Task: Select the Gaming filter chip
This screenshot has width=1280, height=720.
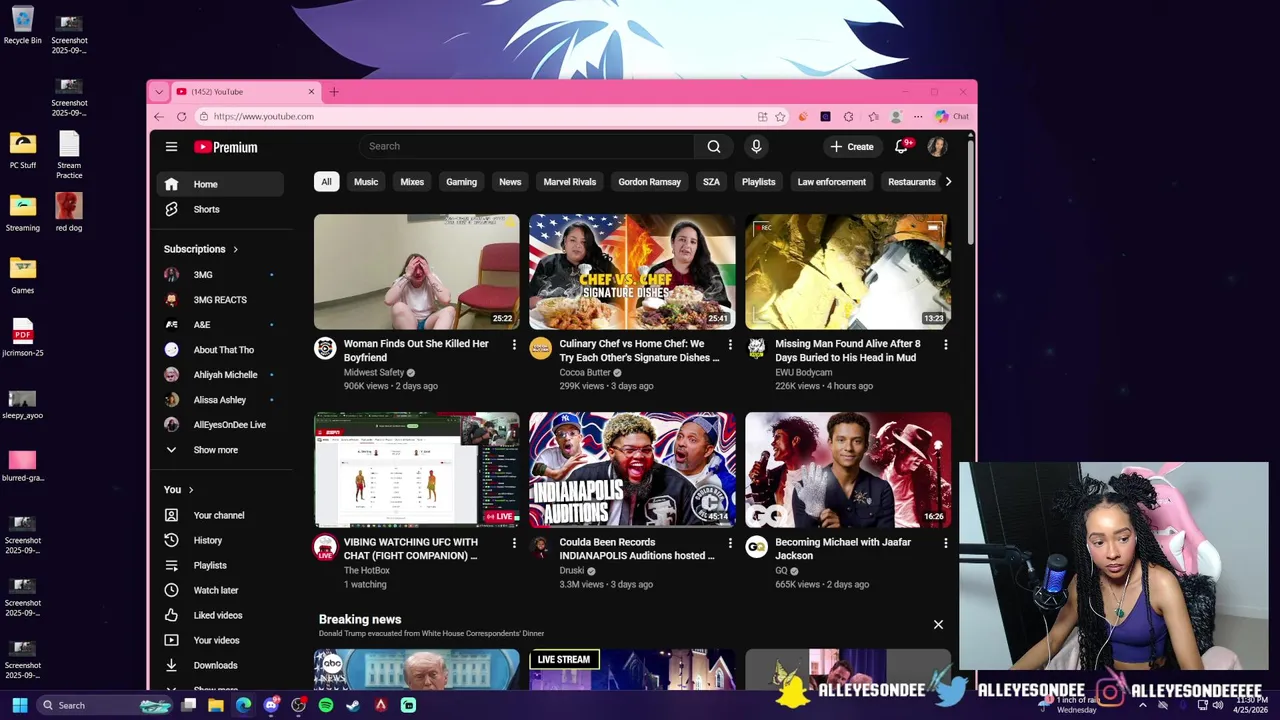Action: pyautogui.click(x=461, y=182)
